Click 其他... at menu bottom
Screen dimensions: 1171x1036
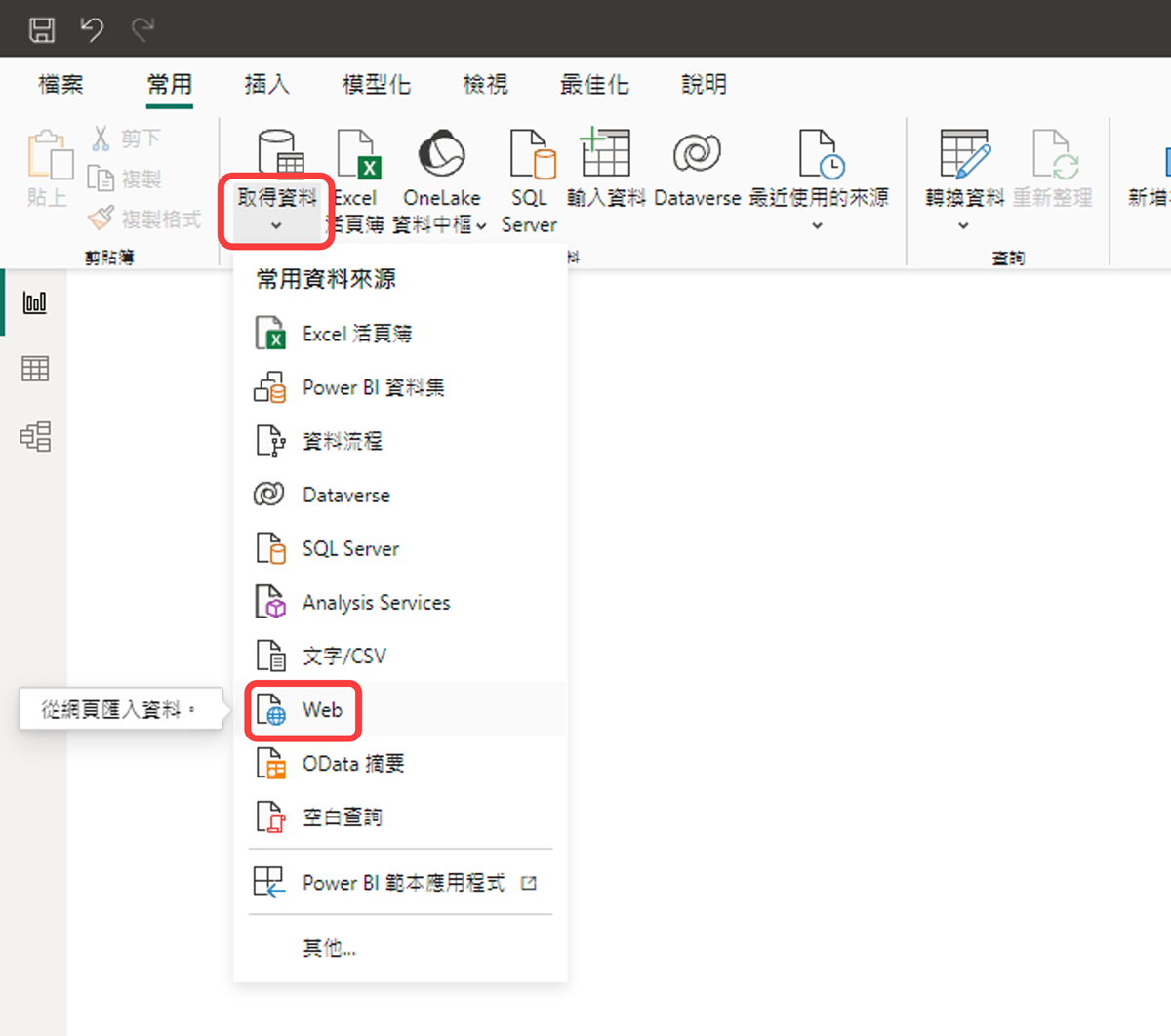pyautogui.click(x=329, y=948)
